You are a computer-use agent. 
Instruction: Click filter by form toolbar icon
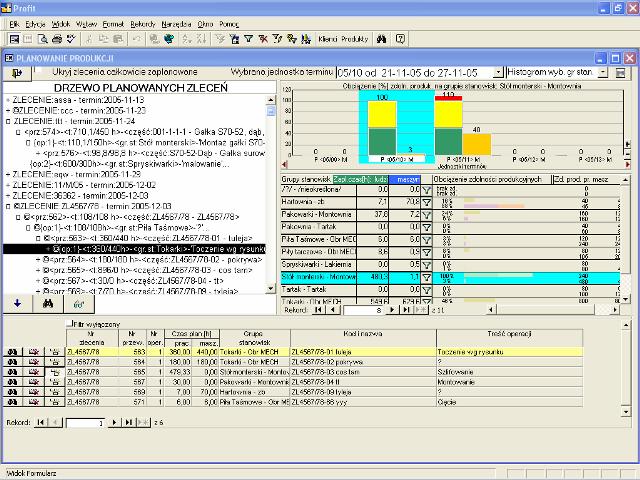click(x=234, y=39)
